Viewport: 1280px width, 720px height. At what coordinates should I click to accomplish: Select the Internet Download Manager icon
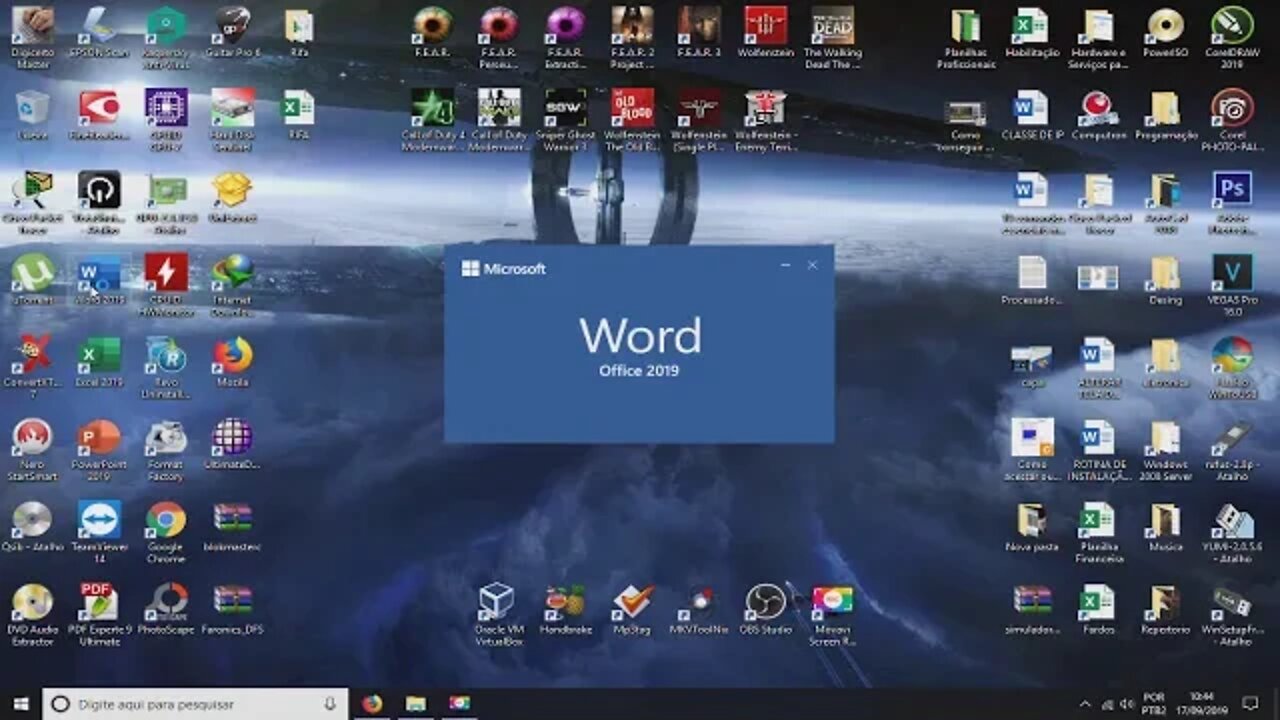(233, 285)
